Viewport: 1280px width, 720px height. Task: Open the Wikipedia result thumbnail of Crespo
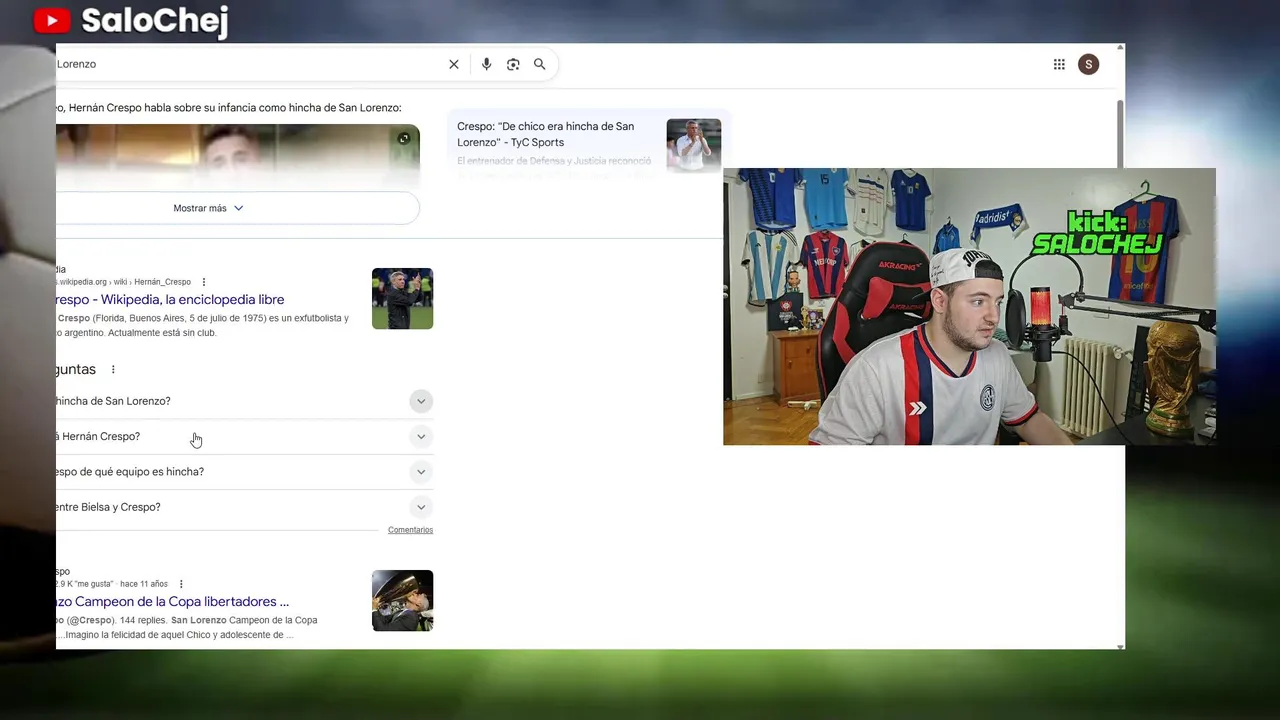pyautogui.click(x=402, y=298)
